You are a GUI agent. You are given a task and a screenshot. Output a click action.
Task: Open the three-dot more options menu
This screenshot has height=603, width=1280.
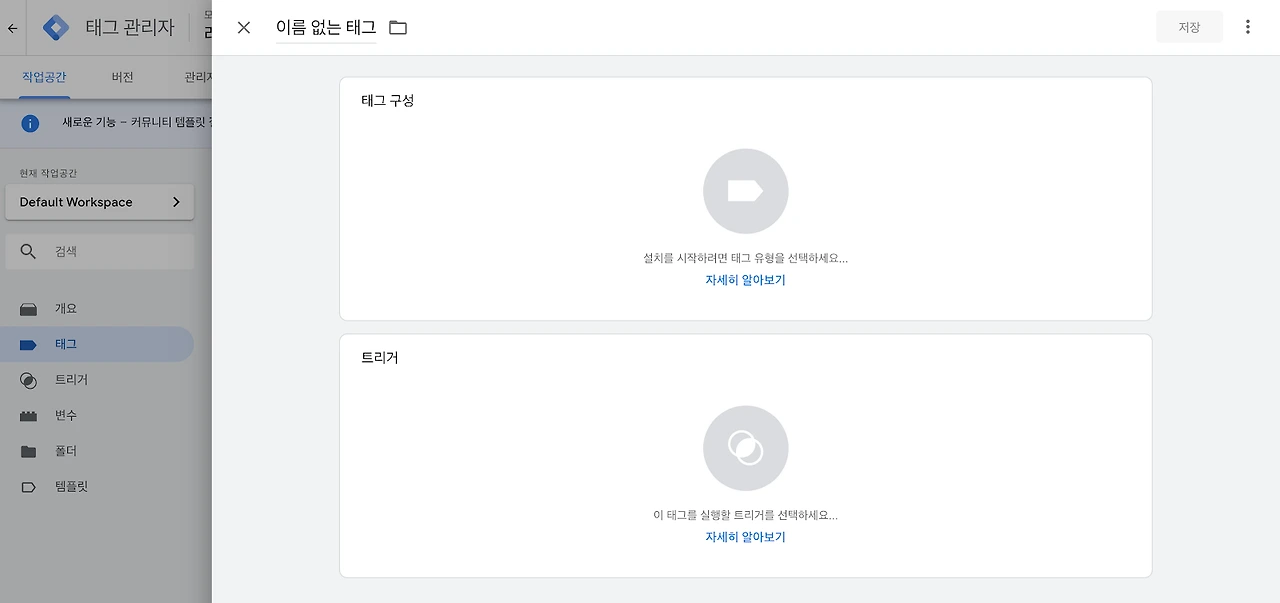click(1247, 27)
